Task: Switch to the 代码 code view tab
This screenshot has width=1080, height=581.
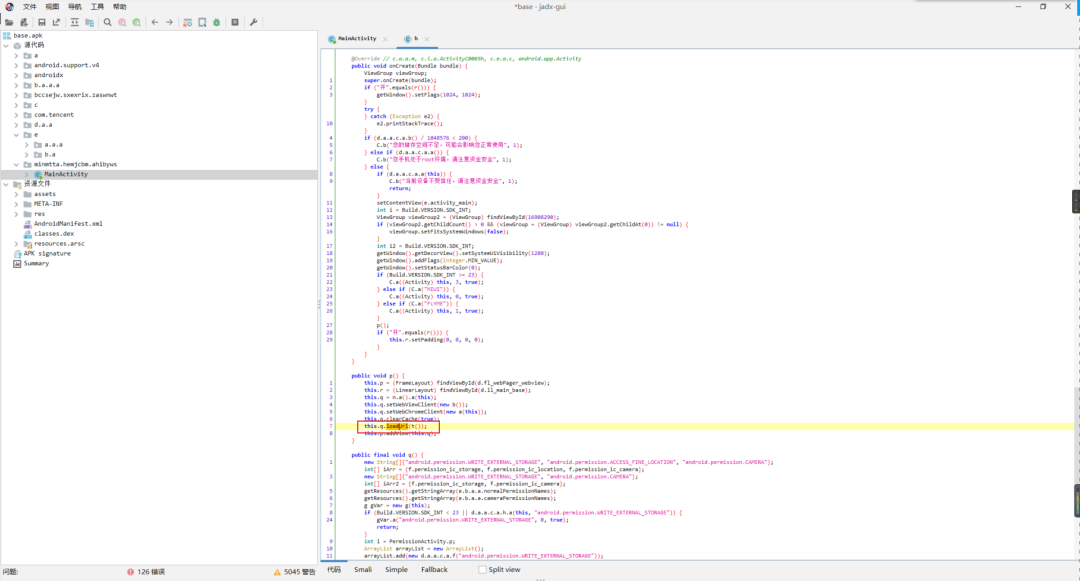Action: [334, 570]
